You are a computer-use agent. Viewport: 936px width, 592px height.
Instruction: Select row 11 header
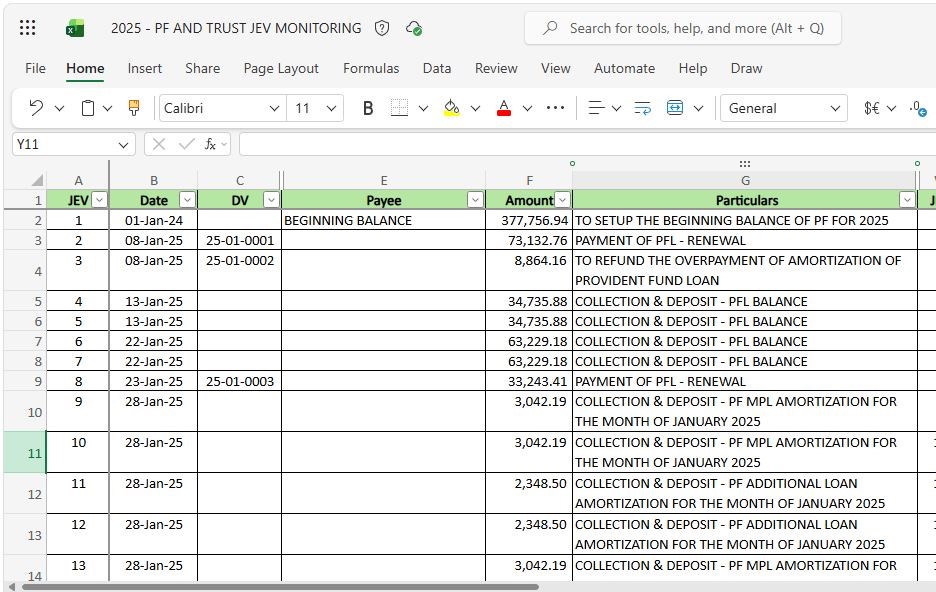click(x=25, y=452)
